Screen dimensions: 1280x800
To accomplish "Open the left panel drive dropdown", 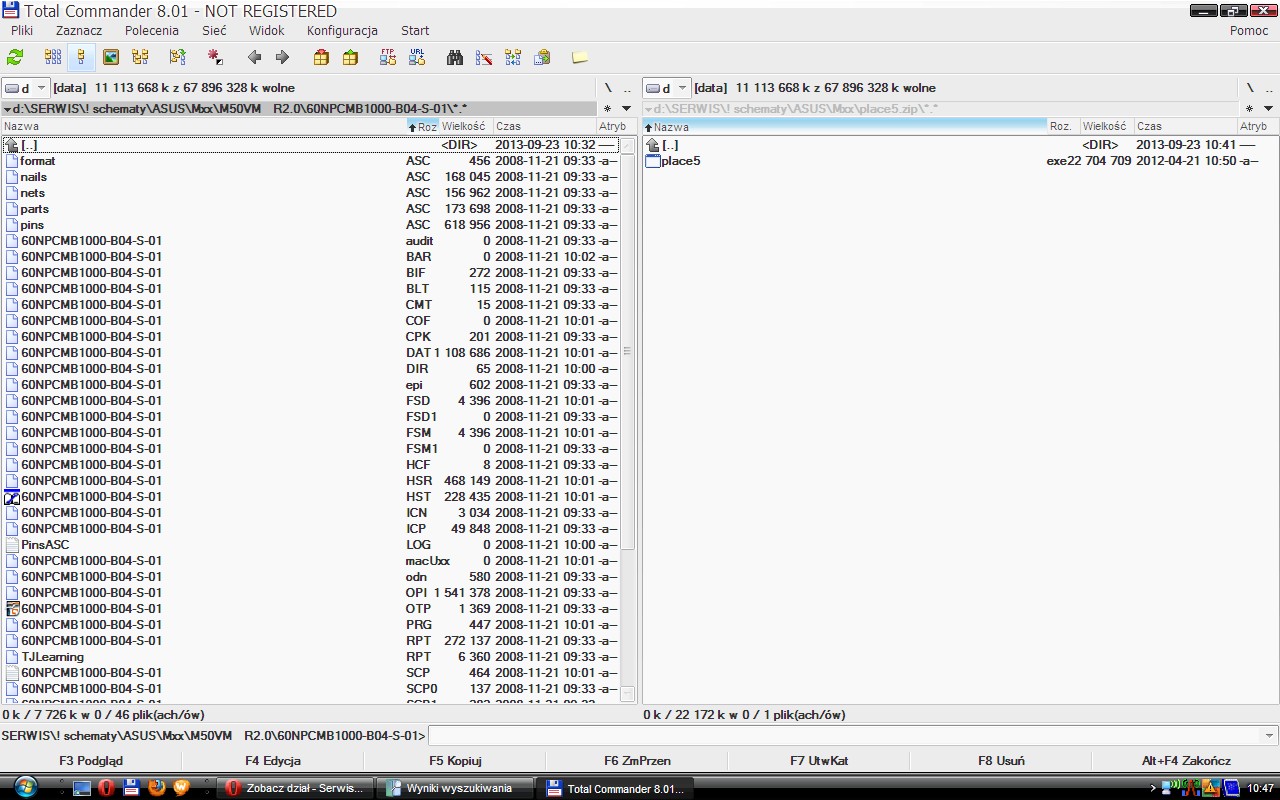I will pyautogui.click(x=25, y=88).
